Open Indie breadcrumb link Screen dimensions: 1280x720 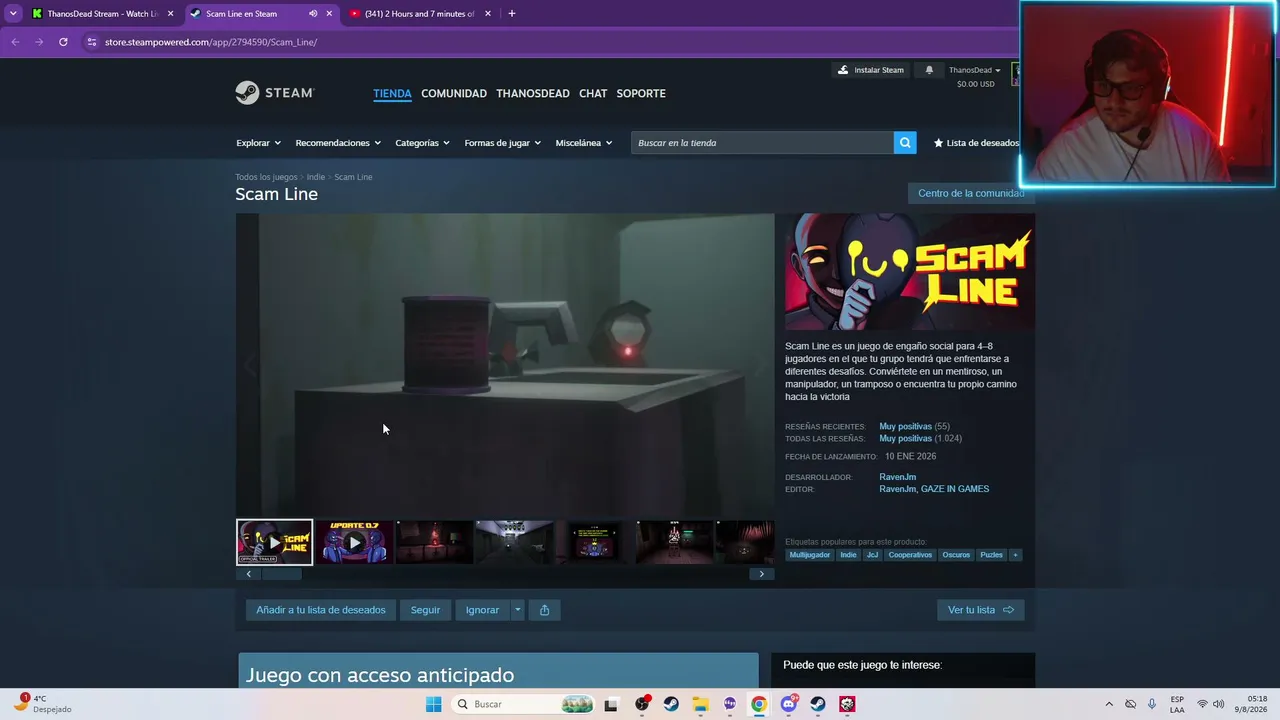click(x=316, y=177)
